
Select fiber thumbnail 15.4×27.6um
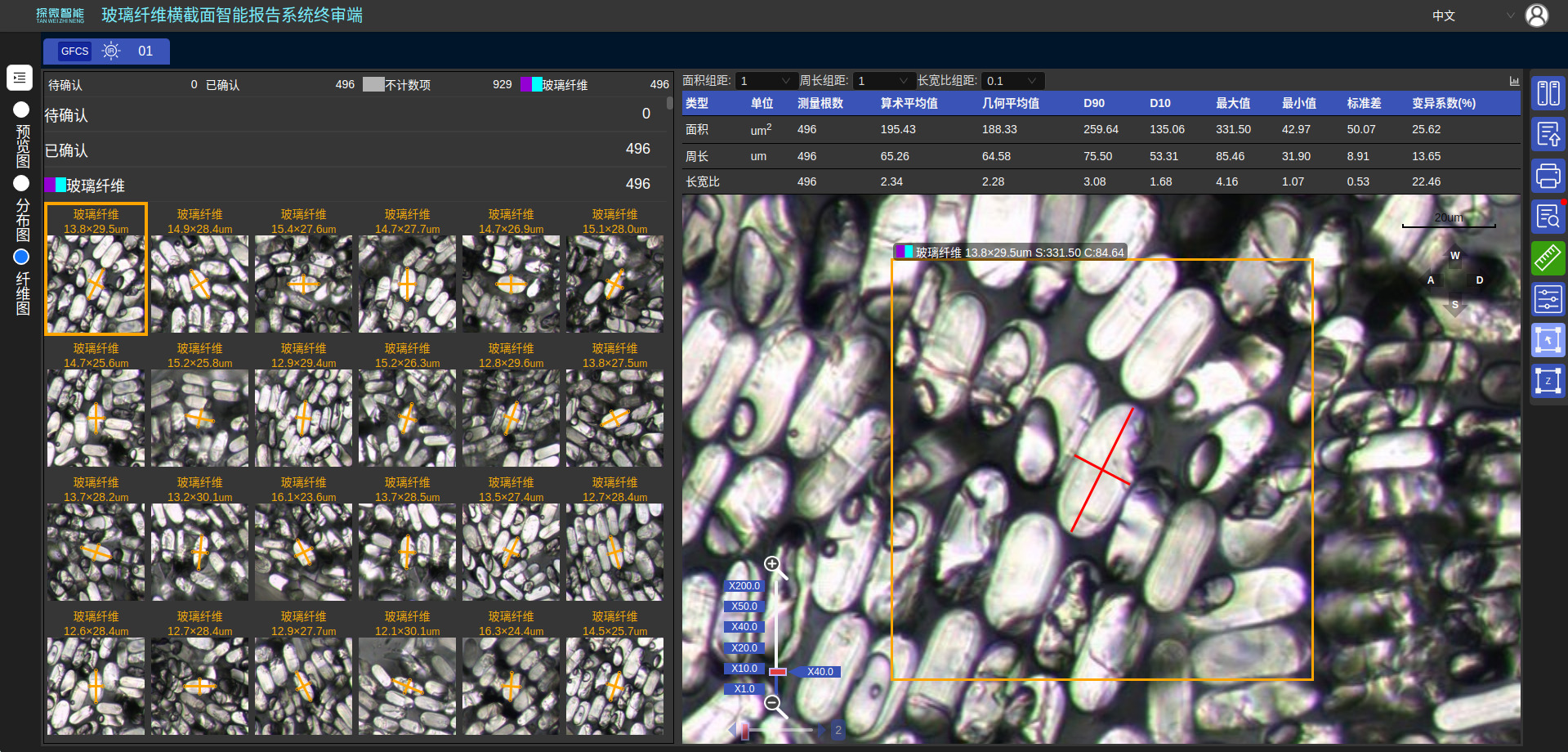(303, 269)
